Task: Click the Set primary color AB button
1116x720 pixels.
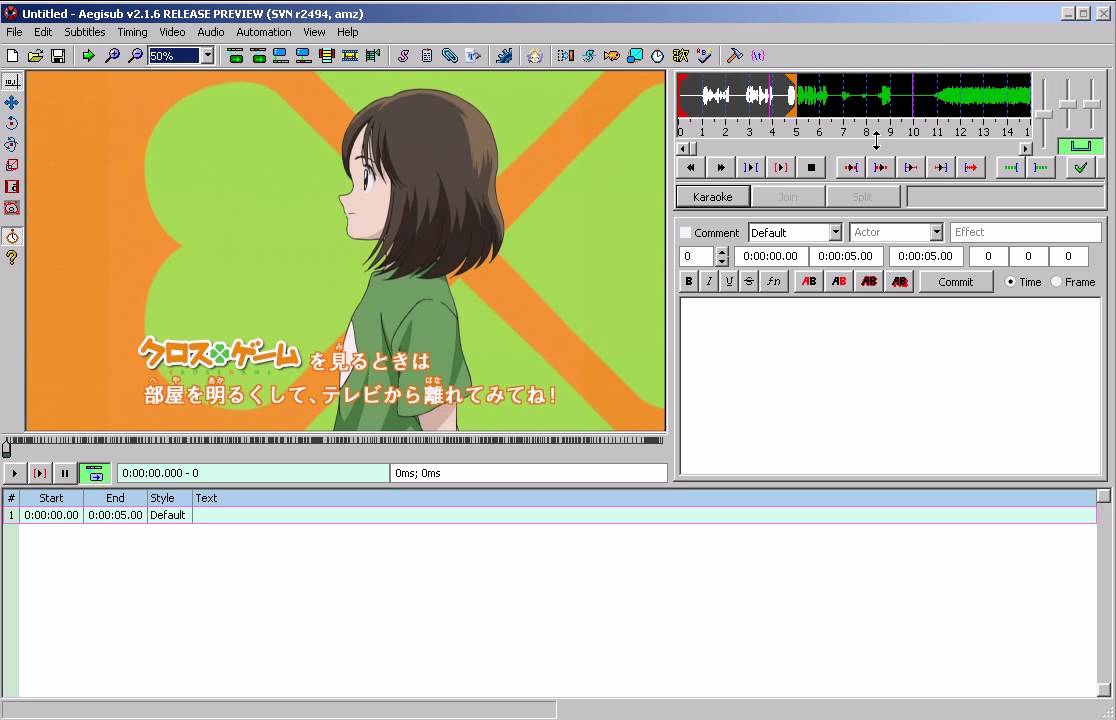Action: tap(809, 282)
